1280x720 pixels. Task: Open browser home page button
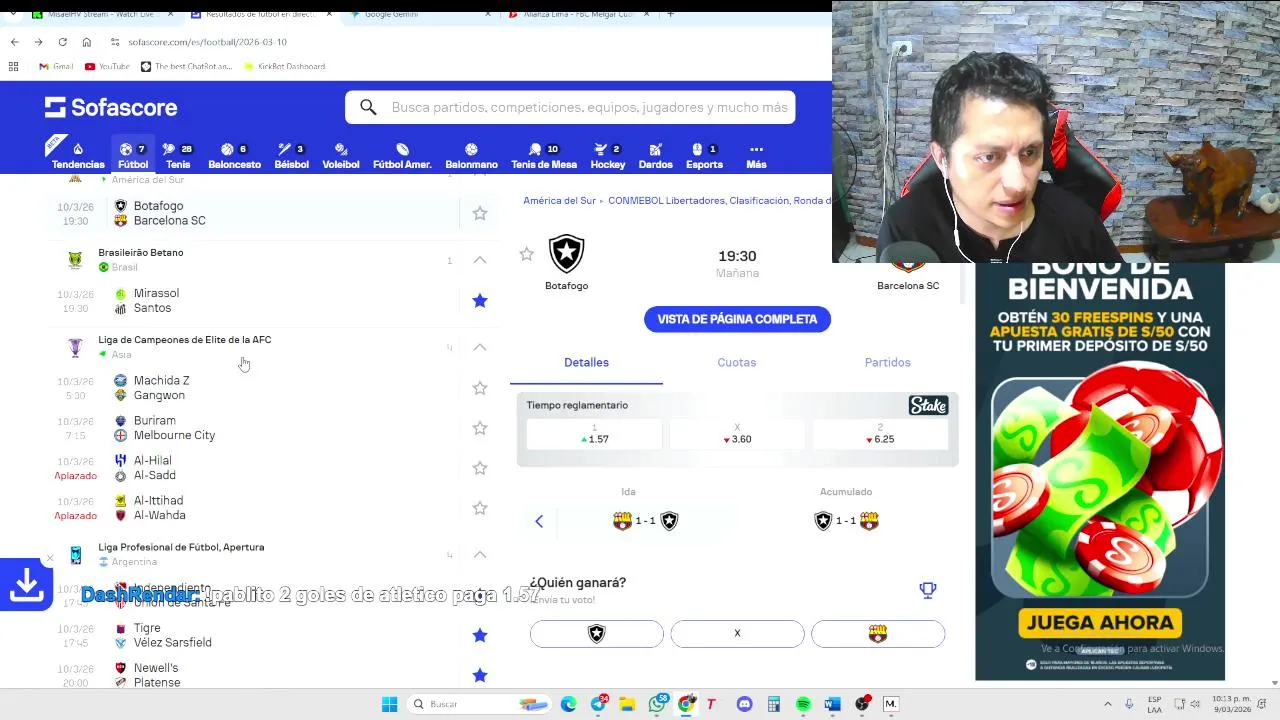[x=87, y=42]
